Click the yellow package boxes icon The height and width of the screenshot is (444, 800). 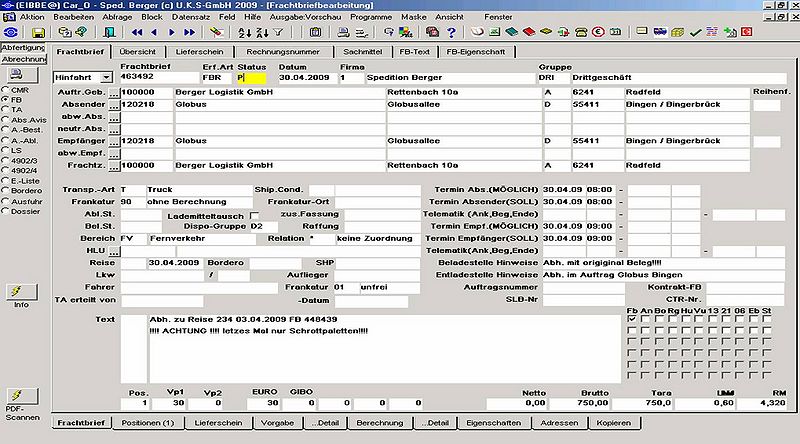[x=678, y=32]
